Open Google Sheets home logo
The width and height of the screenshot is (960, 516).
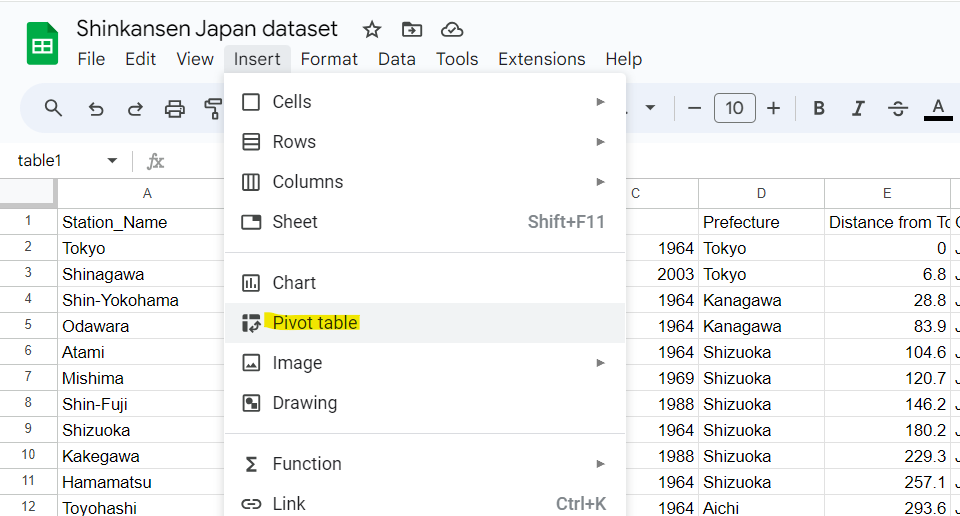(42, 45)
